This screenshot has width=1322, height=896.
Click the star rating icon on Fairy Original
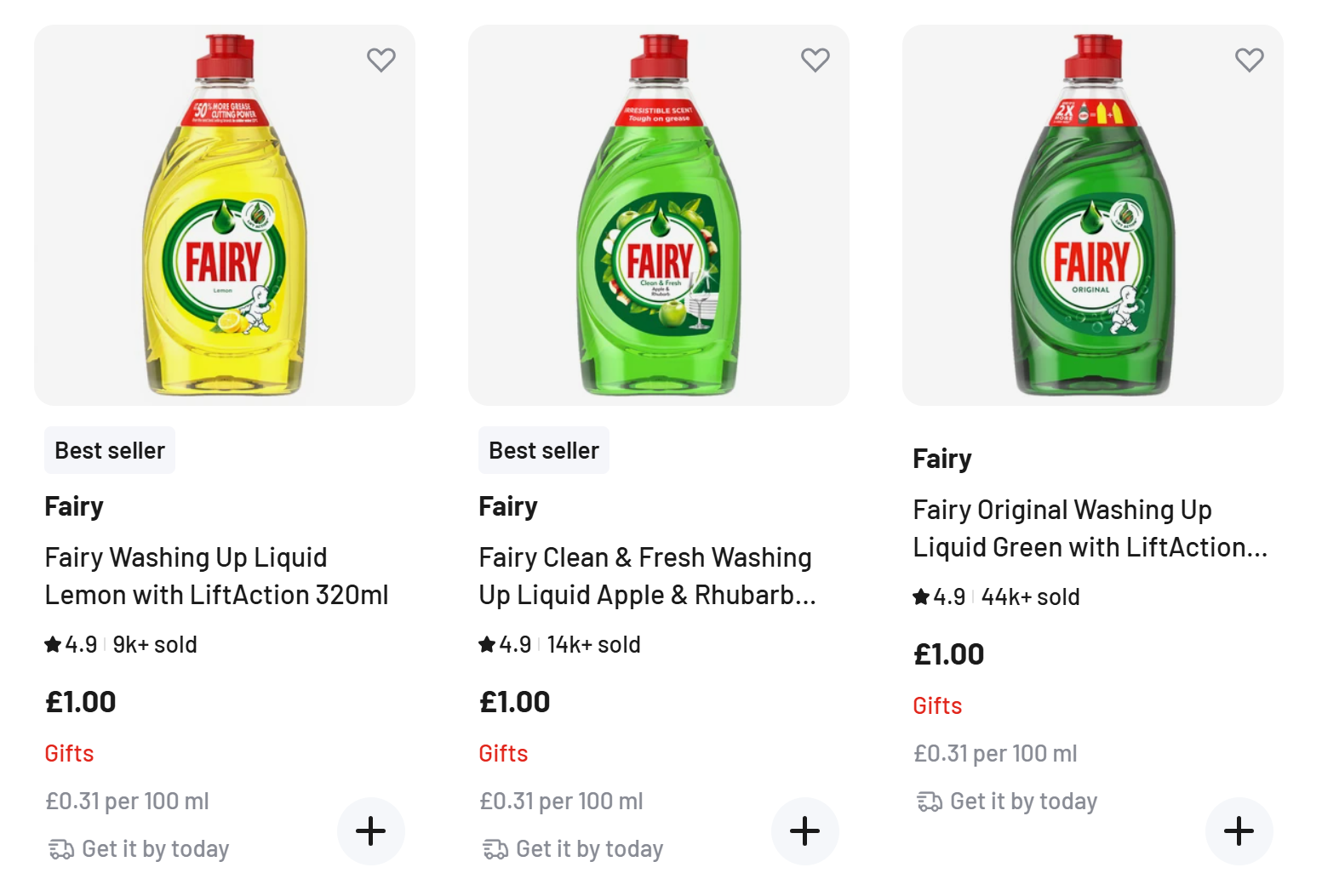920,596
